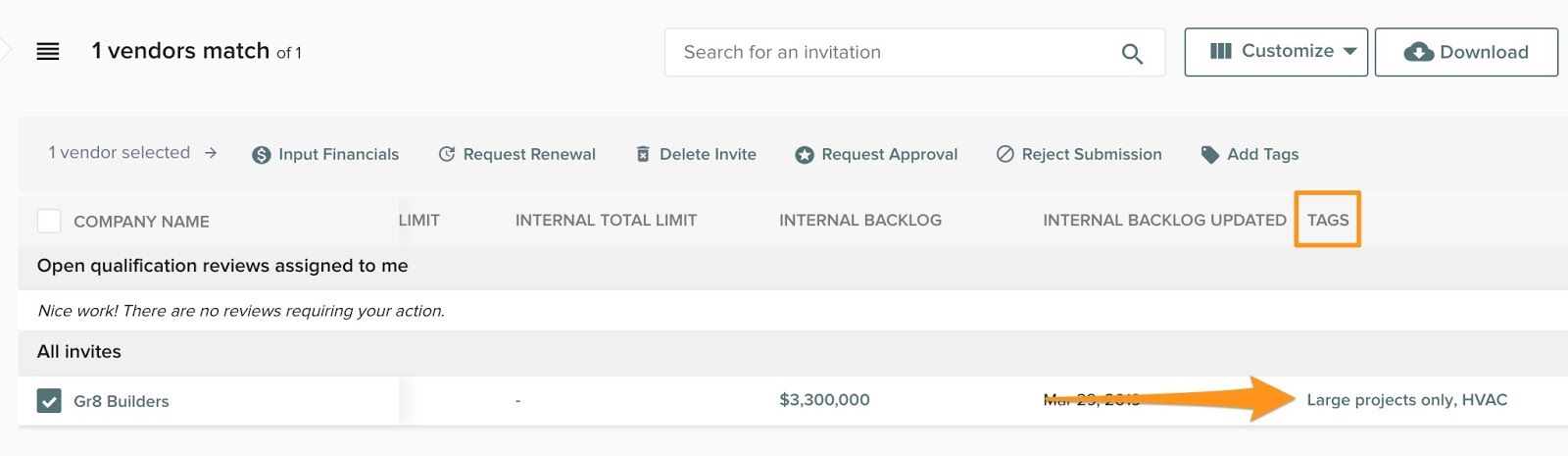Click the Input Financials dollar icon
The height and width of the screenshot is (456, 1568).
261,155
